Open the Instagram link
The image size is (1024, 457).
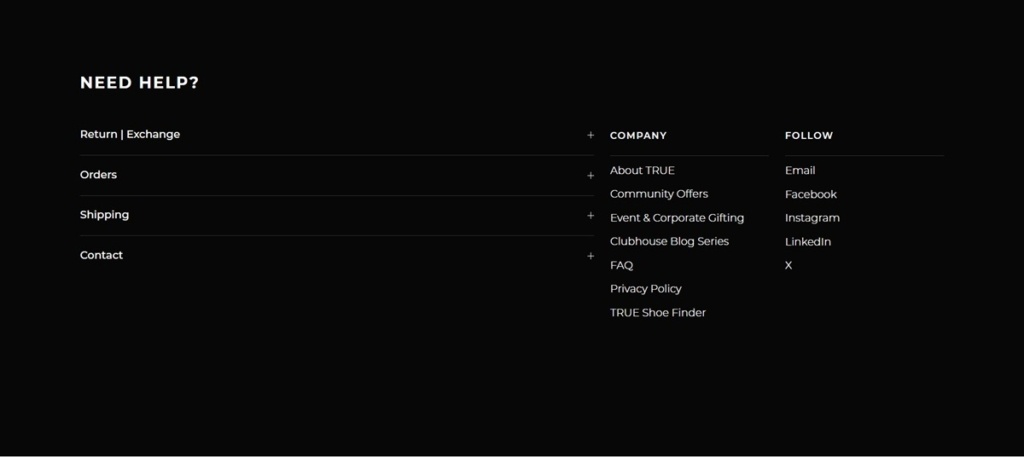point(812,218)
